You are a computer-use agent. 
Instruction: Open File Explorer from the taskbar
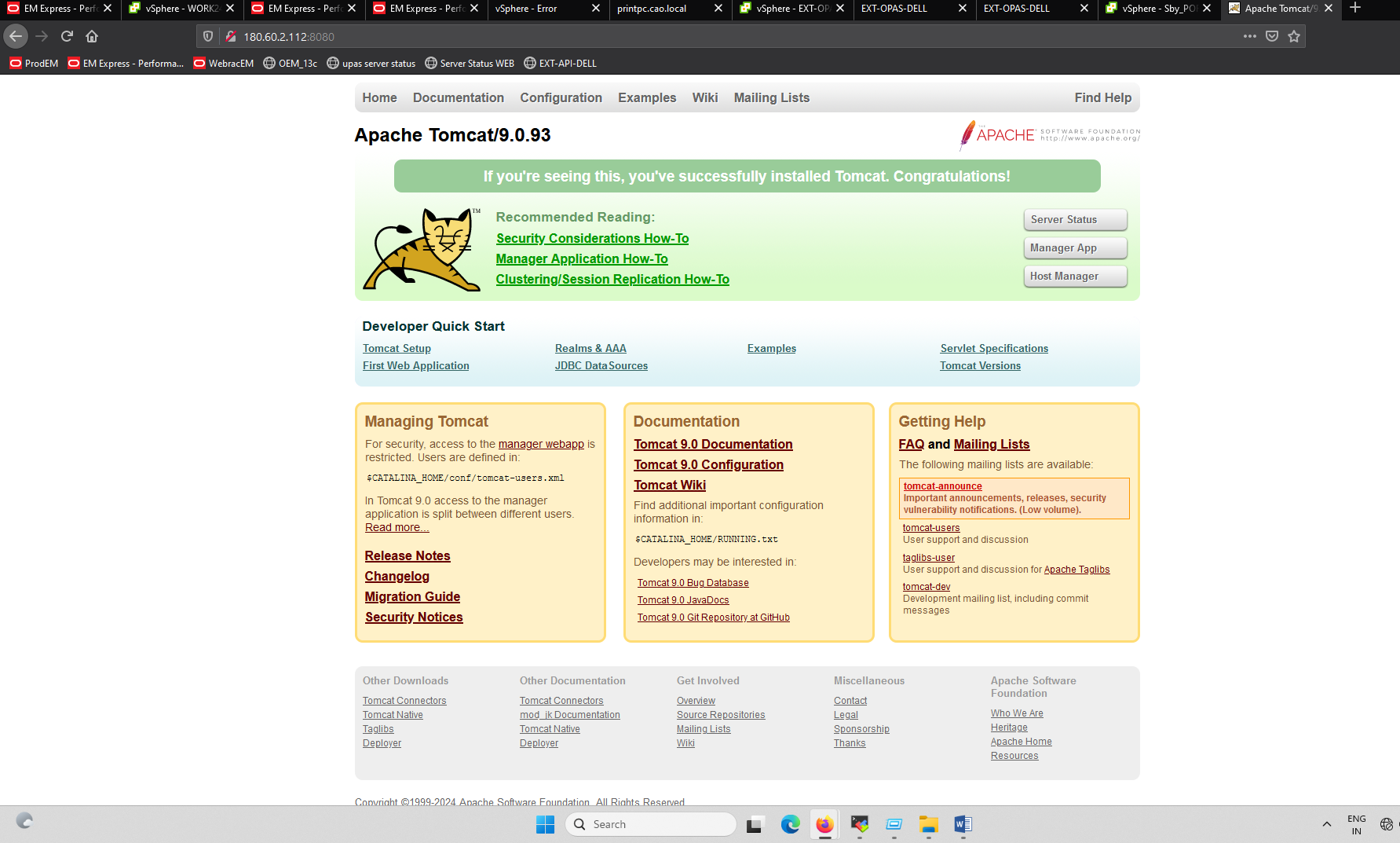click(928, 824)
